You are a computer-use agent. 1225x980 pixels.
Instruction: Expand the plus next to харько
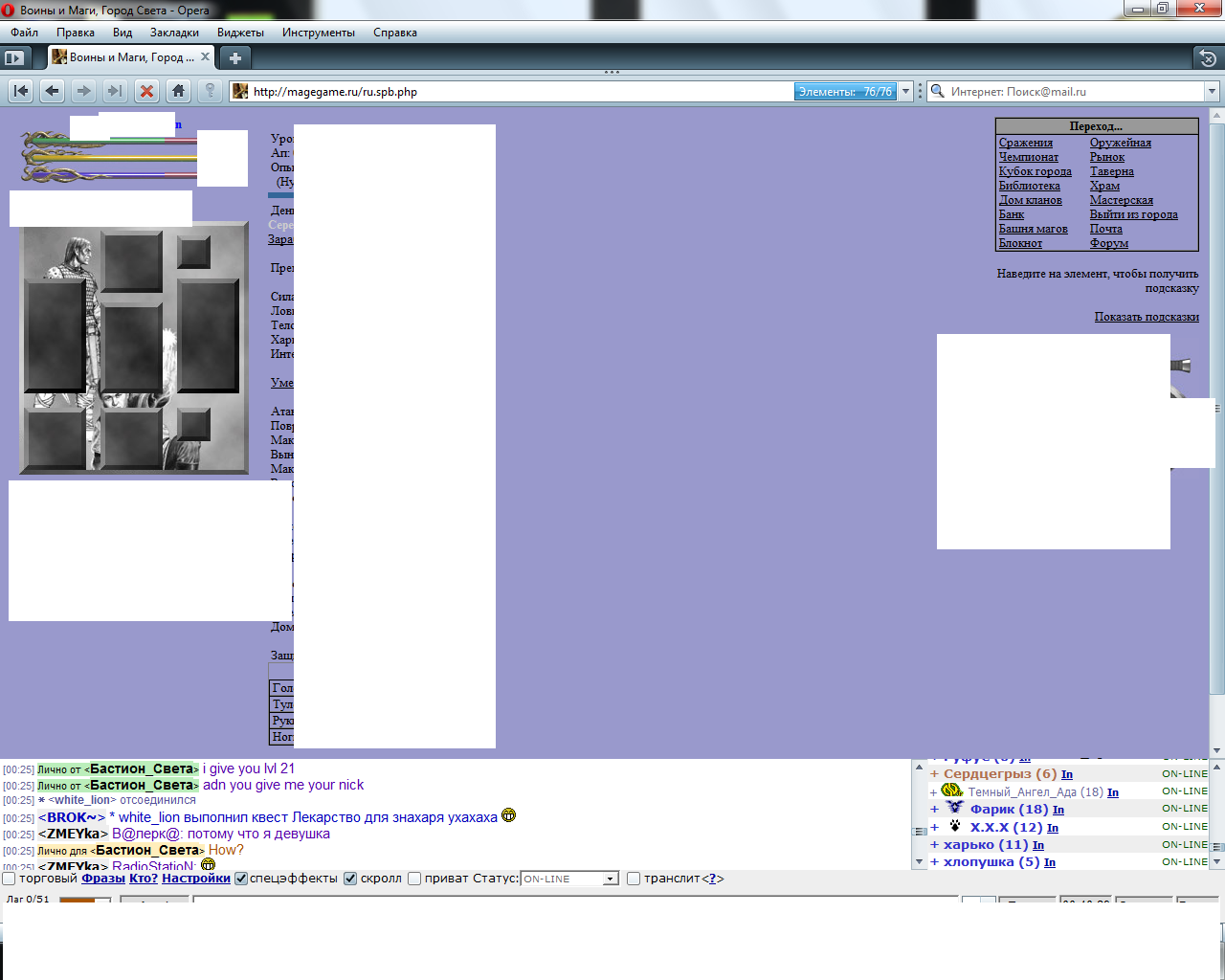(x=934, y=844)
